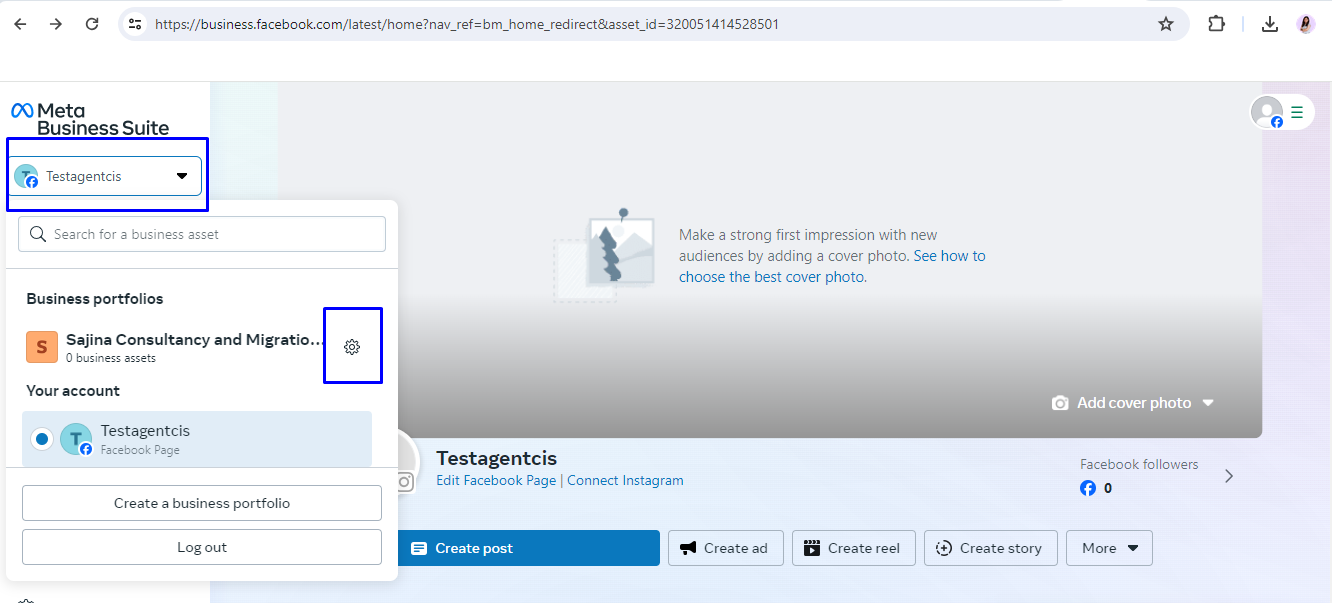Click the Facebook followers label
Screen dimensions: 1332x603
point(1139,464)
